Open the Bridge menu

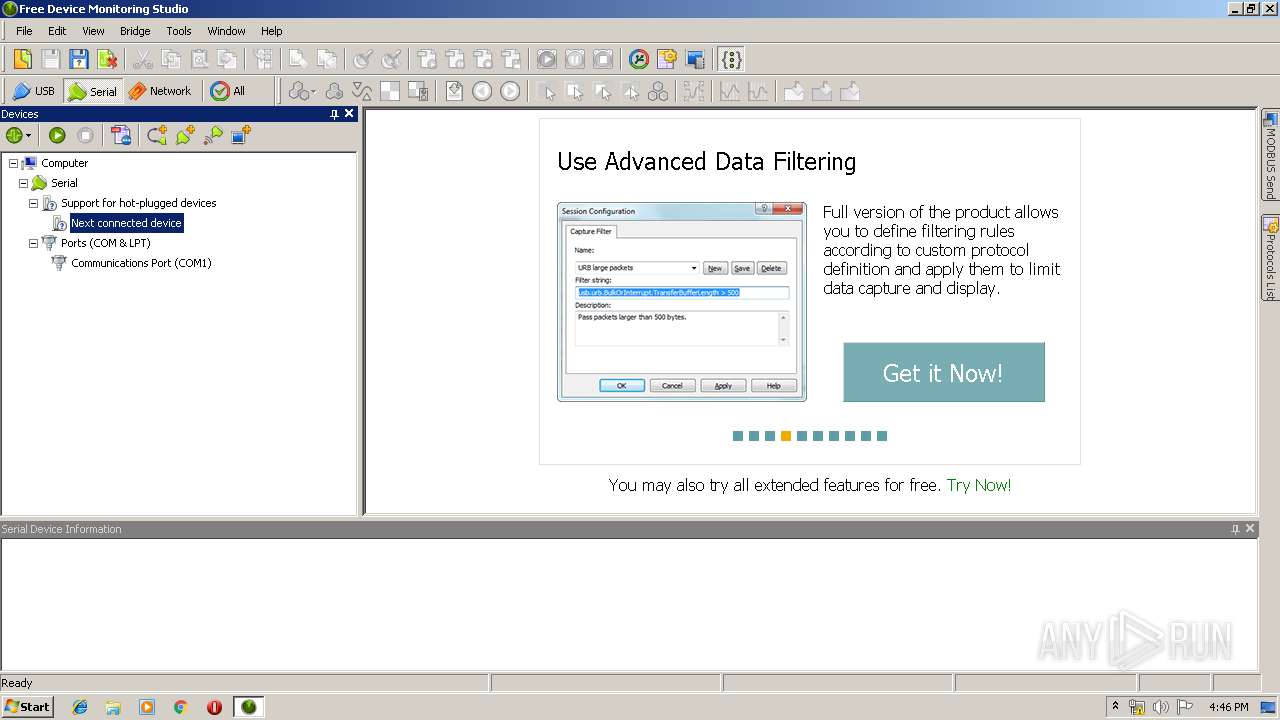(135, 31)
